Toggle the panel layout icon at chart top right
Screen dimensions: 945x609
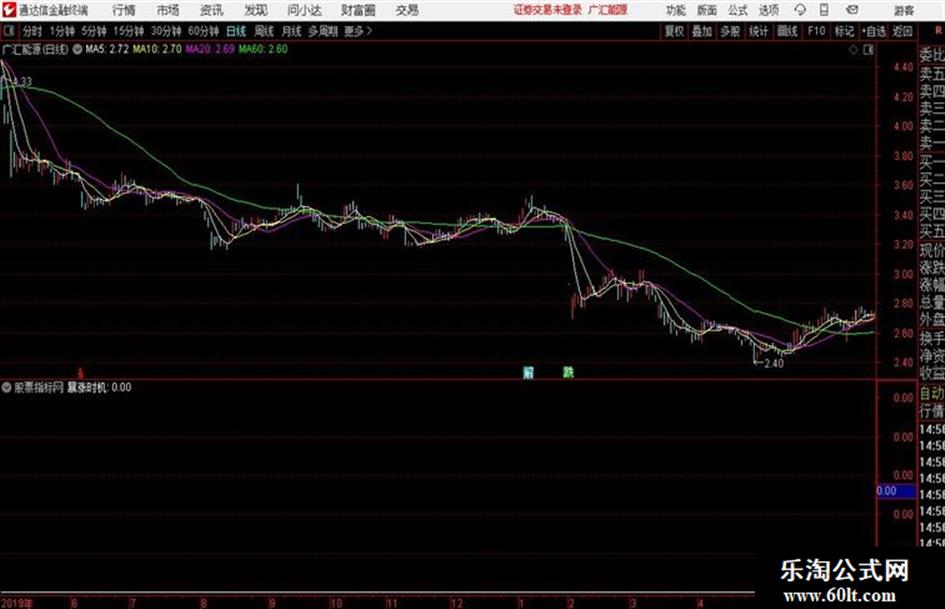(x=868, y=50)
